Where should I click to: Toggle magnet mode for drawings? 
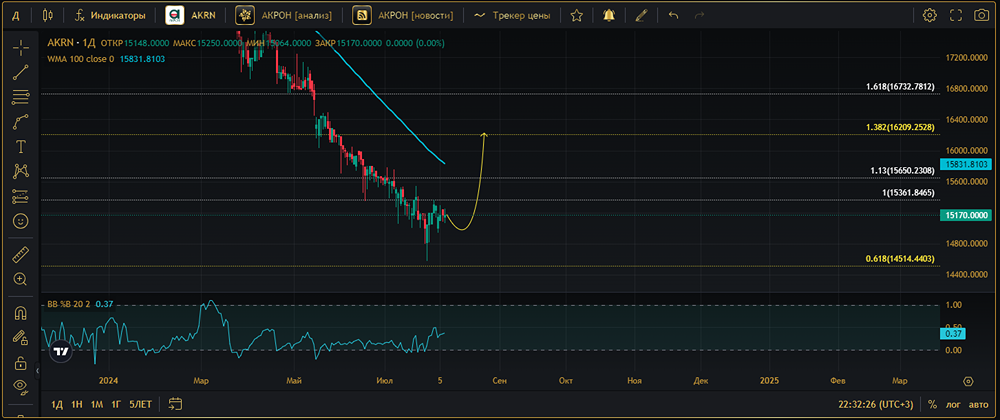[20, 313]
